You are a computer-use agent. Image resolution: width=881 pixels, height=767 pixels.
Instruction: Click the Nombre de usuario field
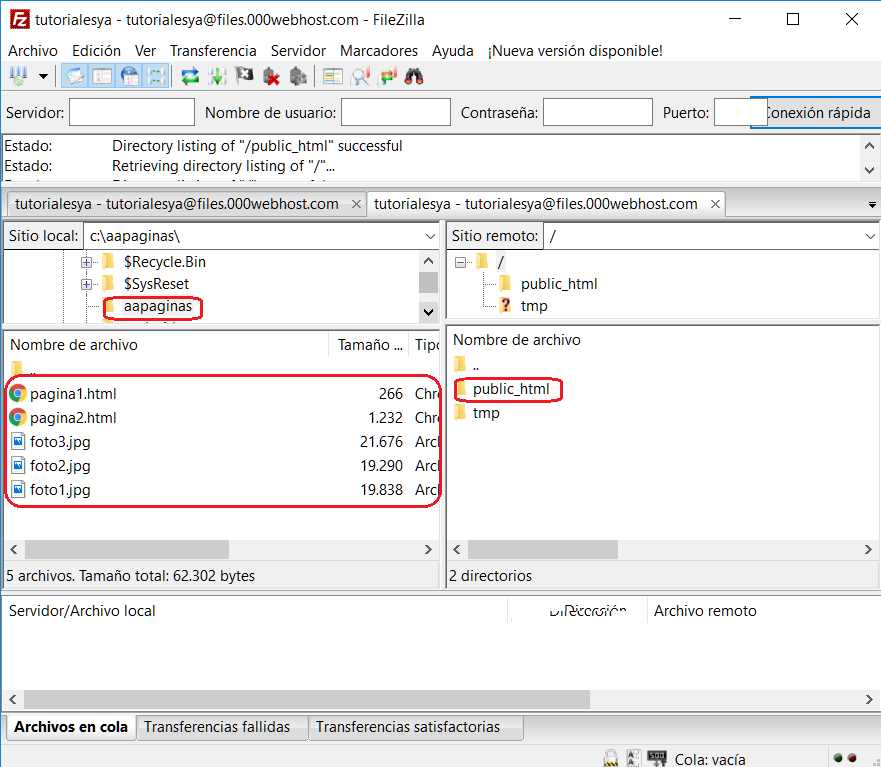396,112
